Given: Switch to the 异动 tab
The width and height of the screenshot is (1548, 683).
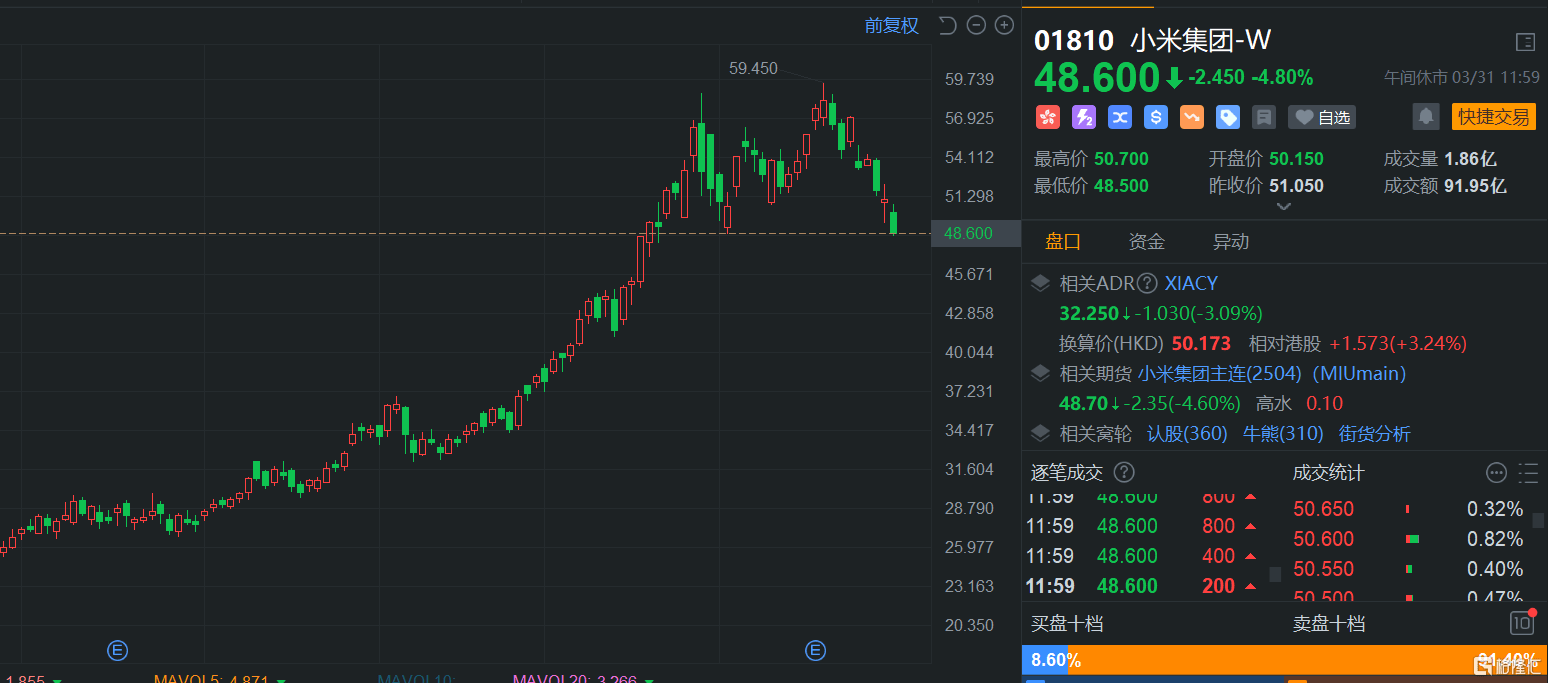Looking at the screenshot, I should [1230, 242].
